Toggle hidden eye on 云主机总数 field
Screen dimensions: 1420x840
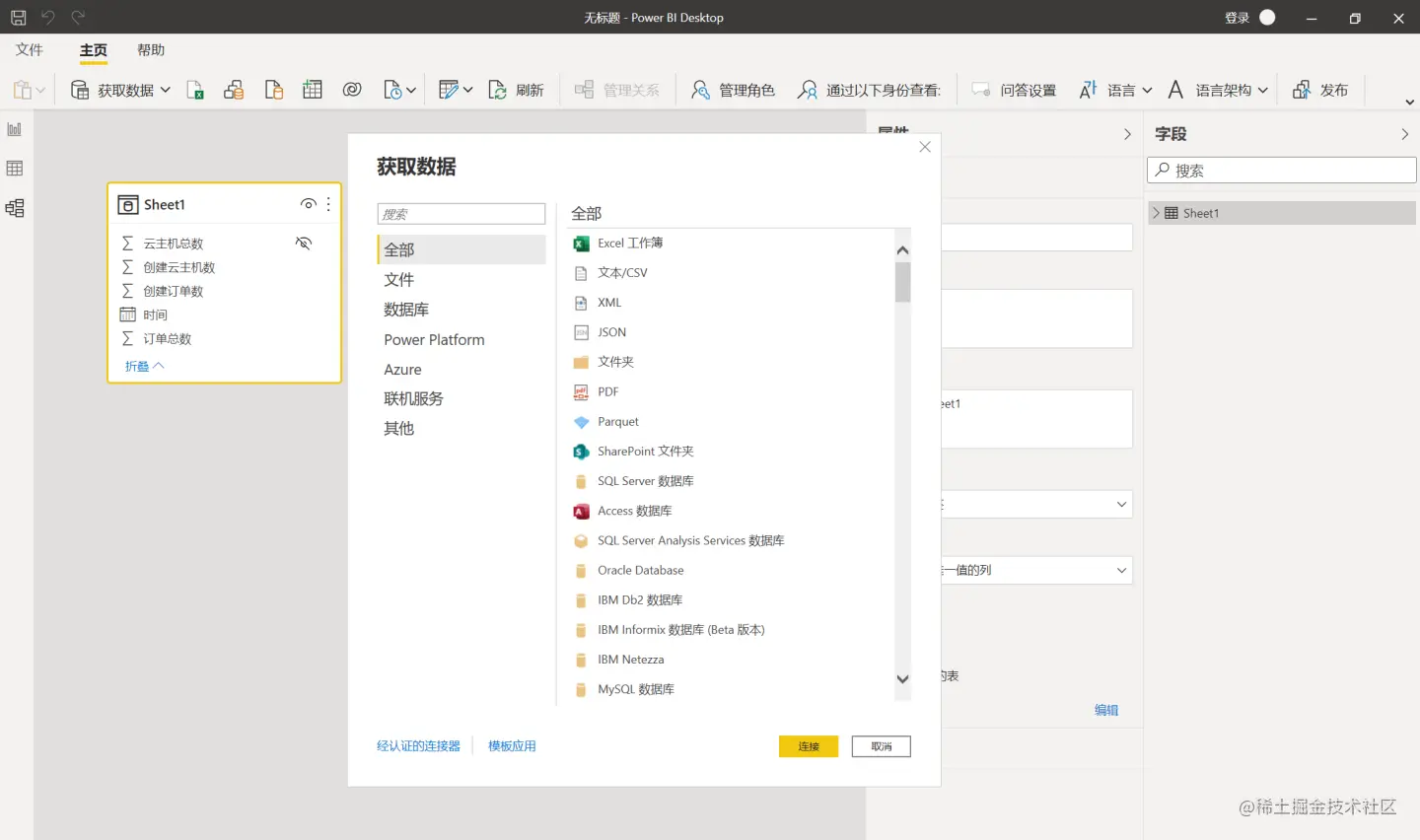pyautogui.click(x=304, y=243)
